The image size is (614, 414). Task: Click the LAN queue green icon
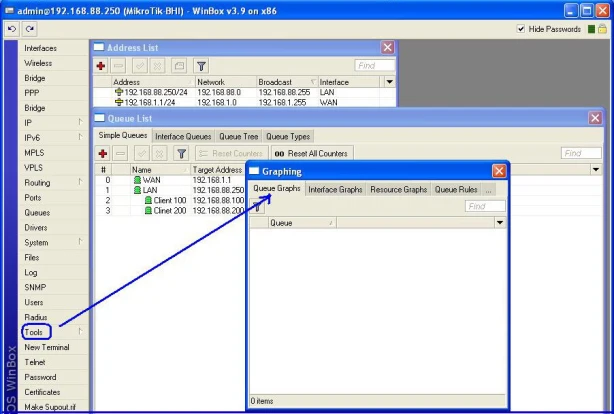point(137,190)
